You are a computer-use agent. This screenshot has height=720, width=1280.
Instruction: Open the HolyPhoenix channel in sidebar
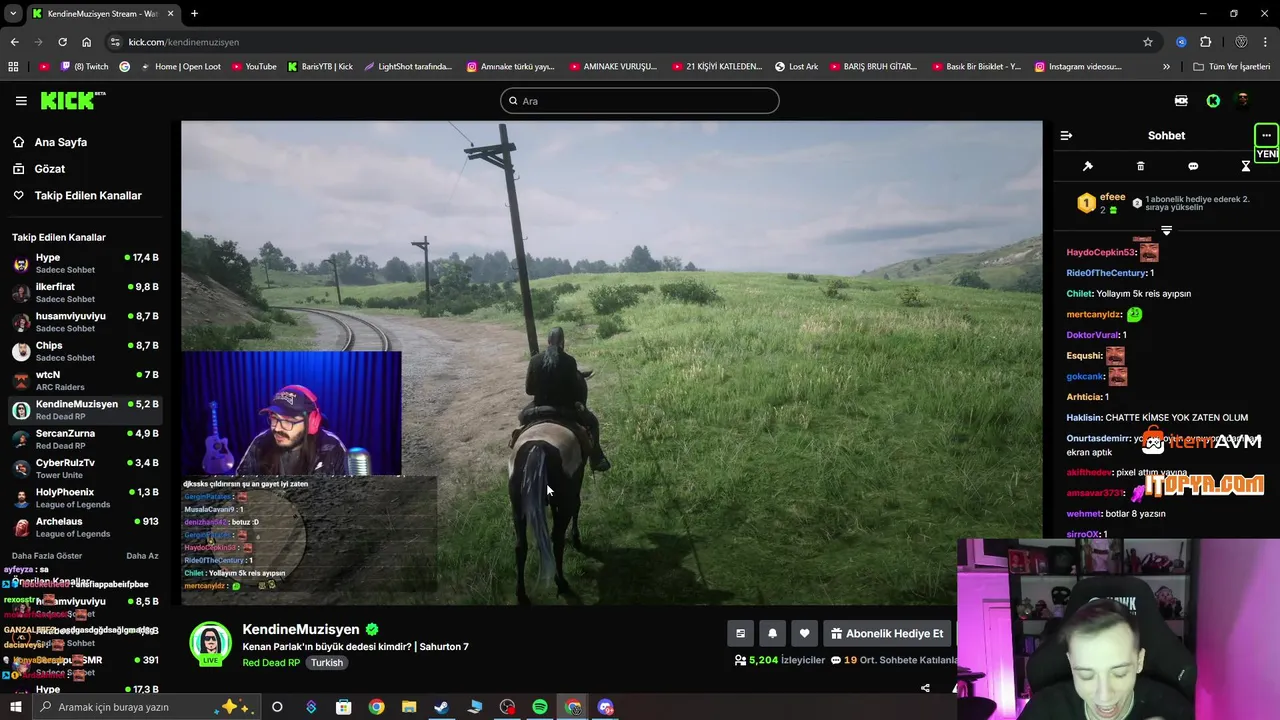coord(85,498)
